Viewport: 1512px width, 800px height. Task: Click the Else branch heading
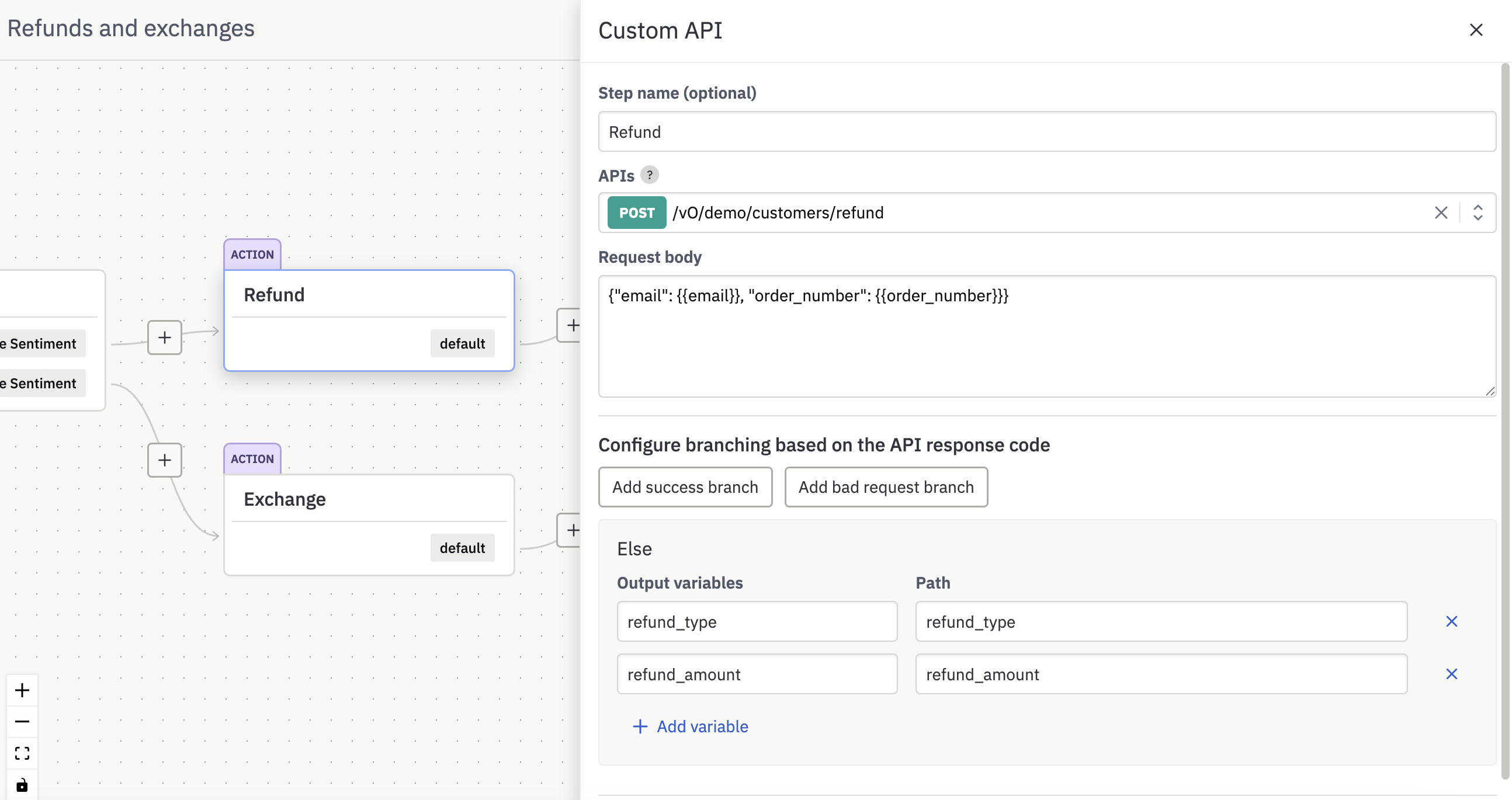(634, 549)
